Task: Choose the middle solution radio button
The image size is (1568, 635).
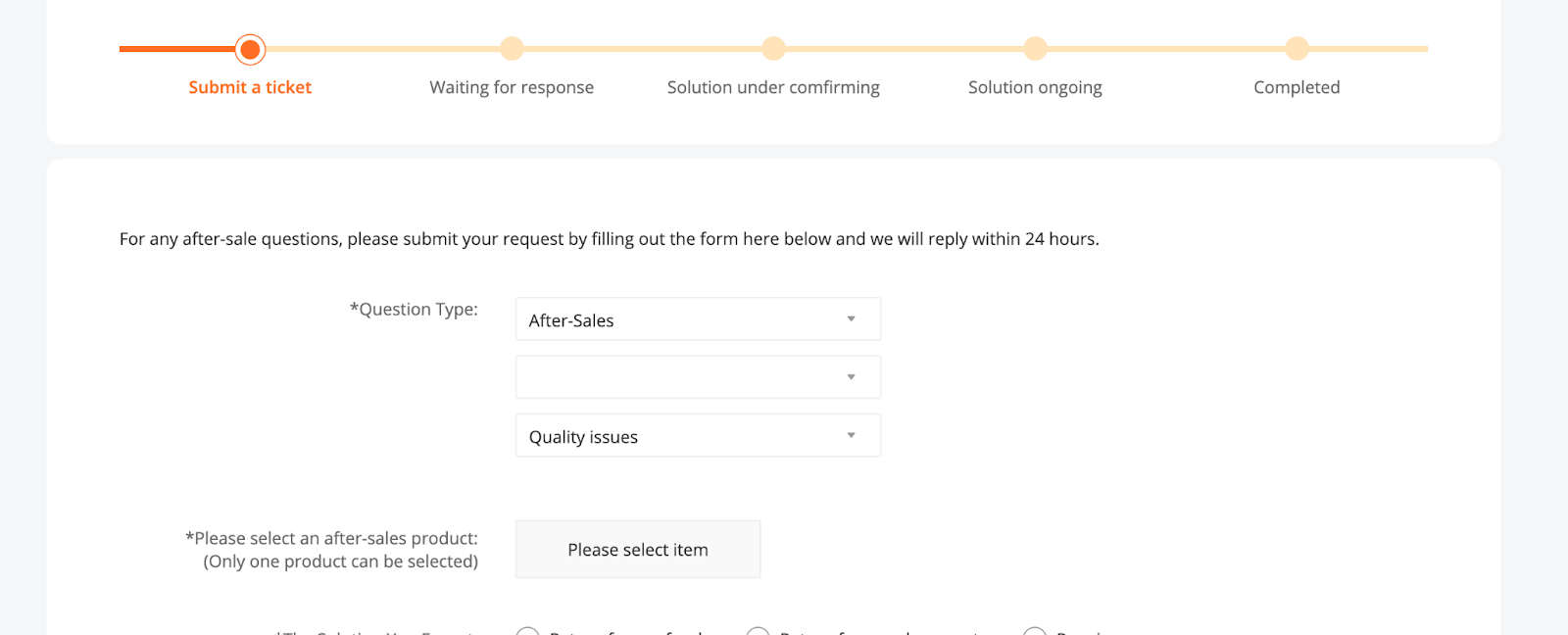Action: 758,632
